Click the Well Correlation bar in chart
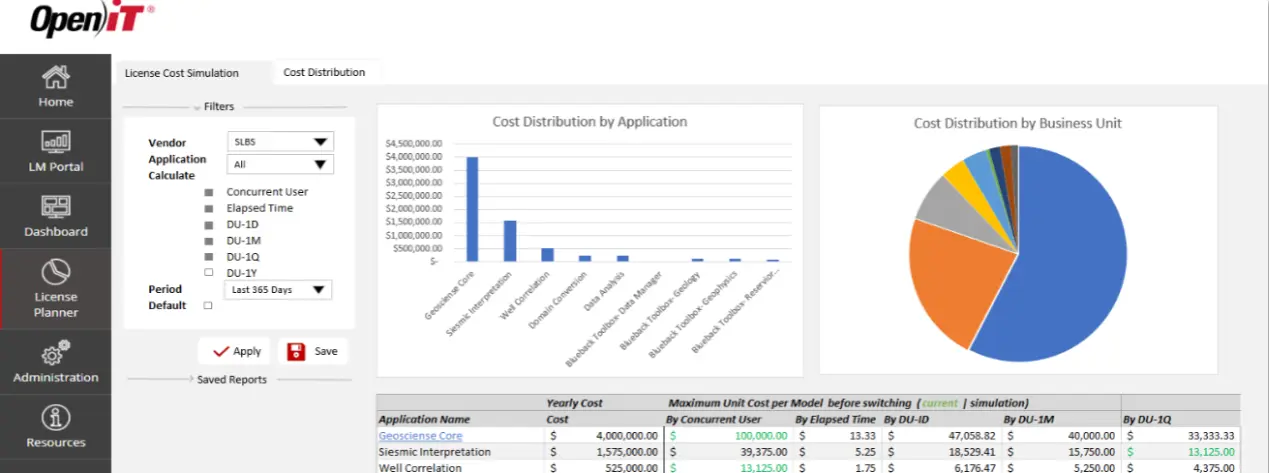The image size is (1269, 473). (x=547, y=254)
